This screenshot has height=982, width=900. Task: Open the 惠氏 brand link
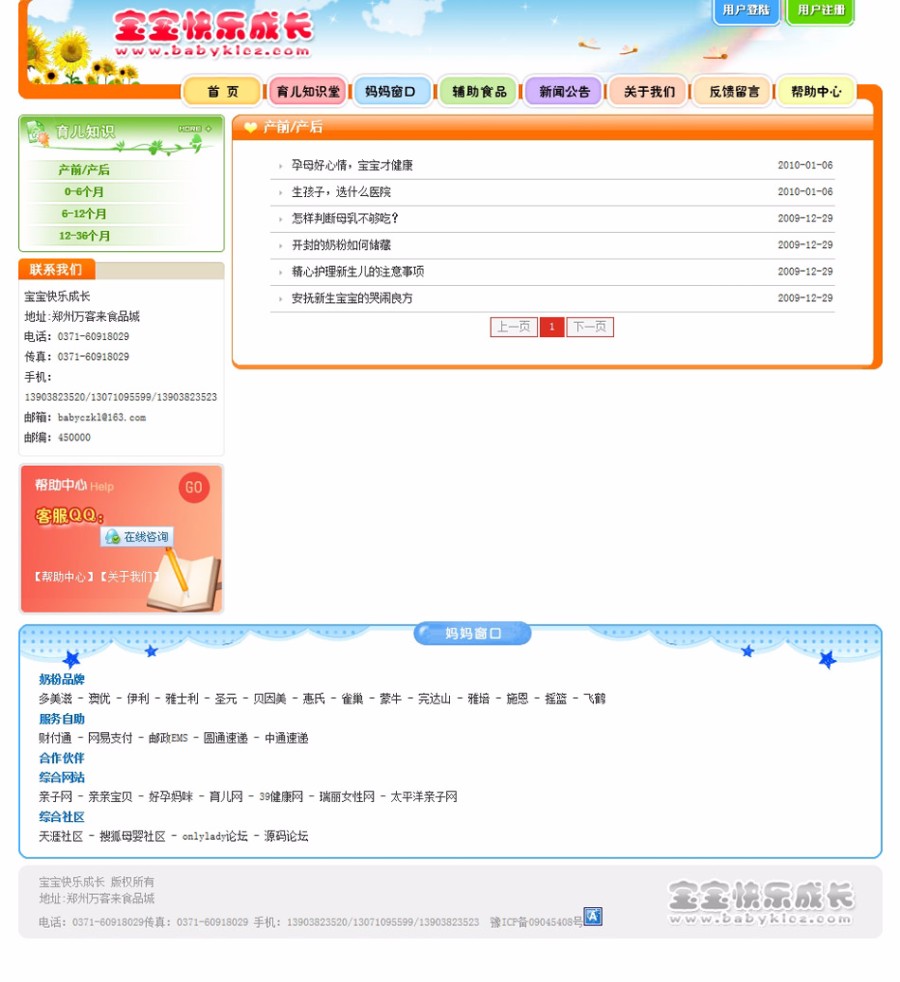(314, 698)
